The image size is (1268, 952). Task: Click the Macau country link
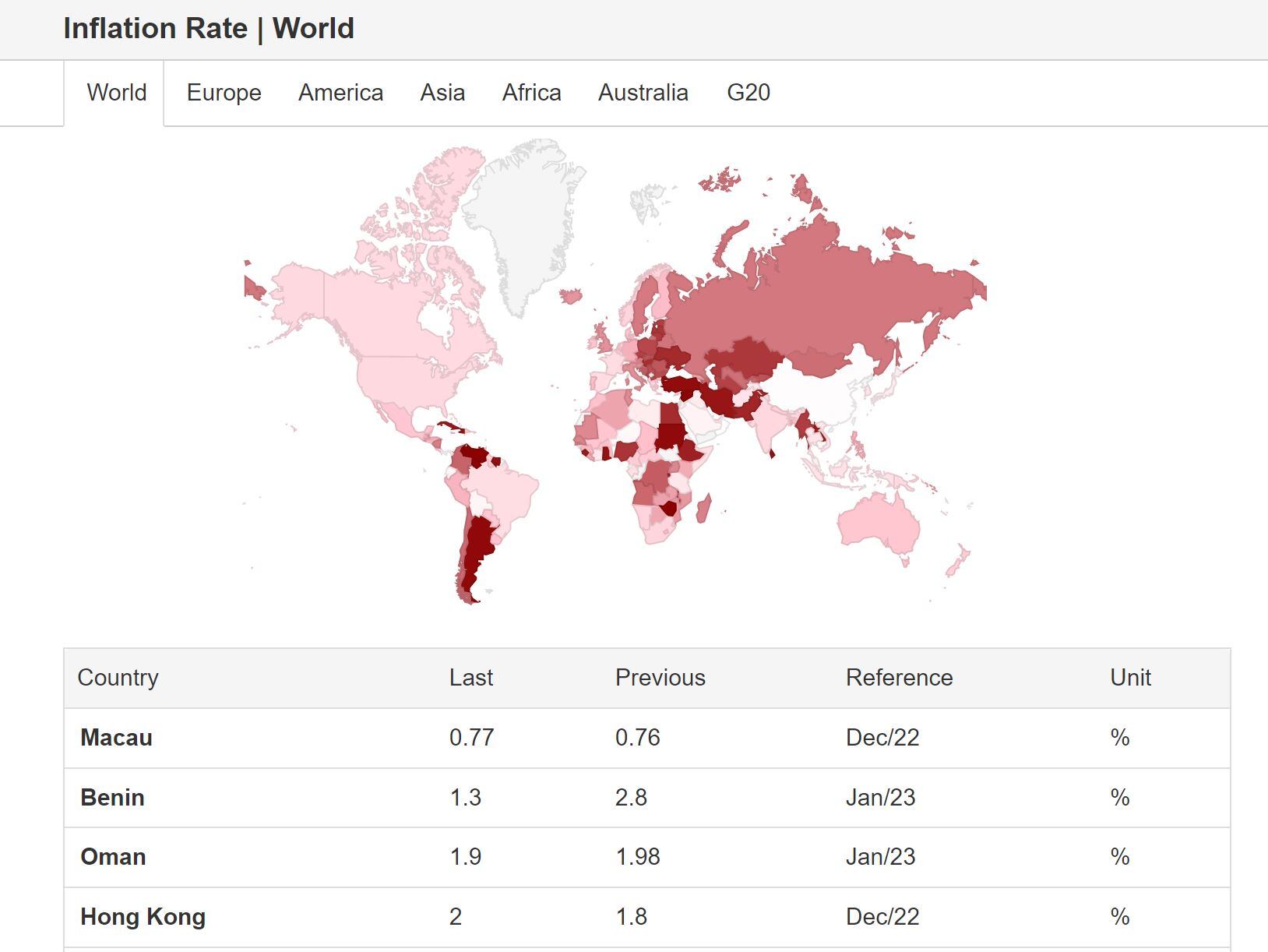[116, 738]
